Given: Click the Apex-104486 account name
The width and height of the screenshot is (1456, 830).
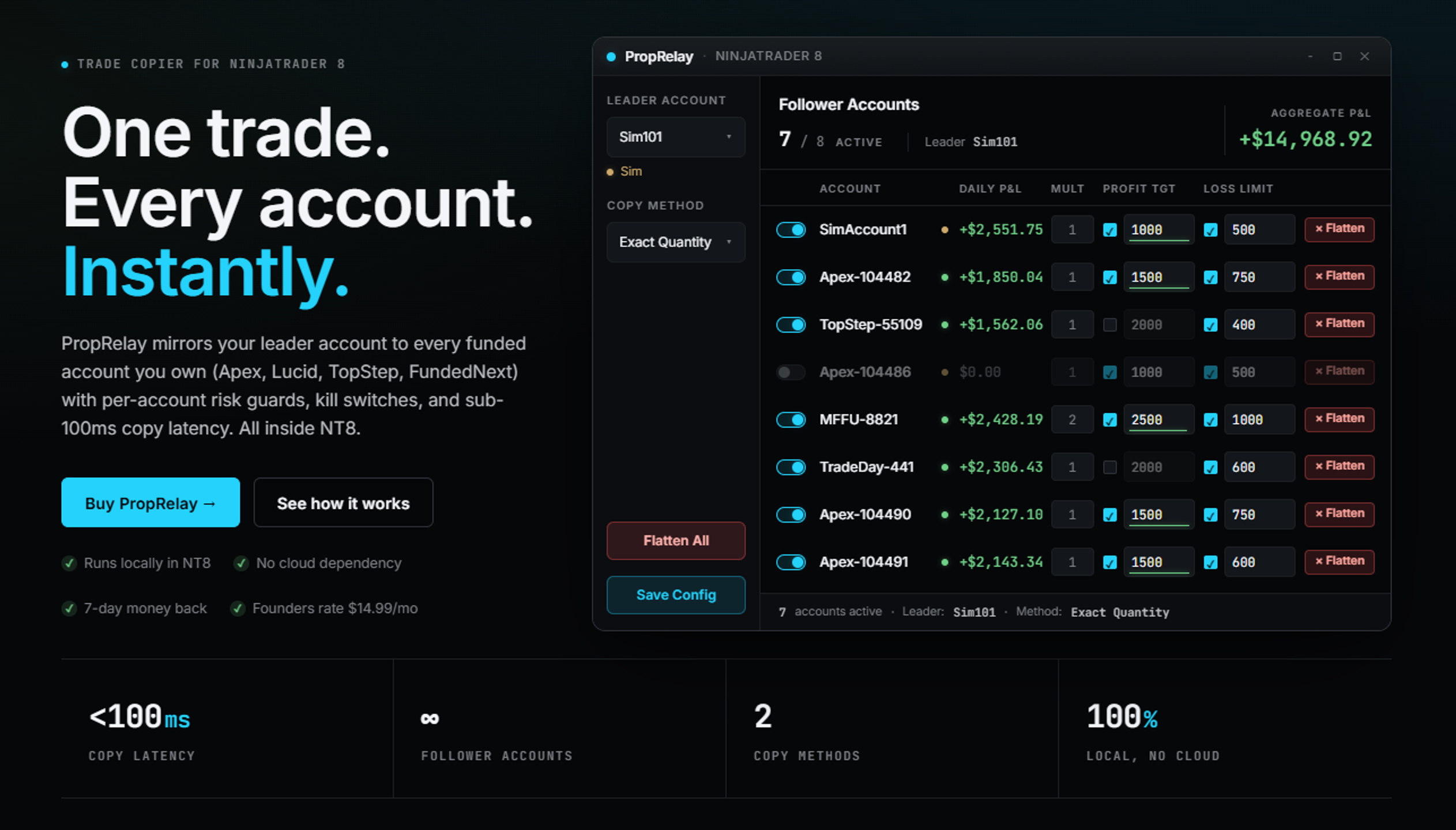Looking at the screenshot, I should 865,372.
